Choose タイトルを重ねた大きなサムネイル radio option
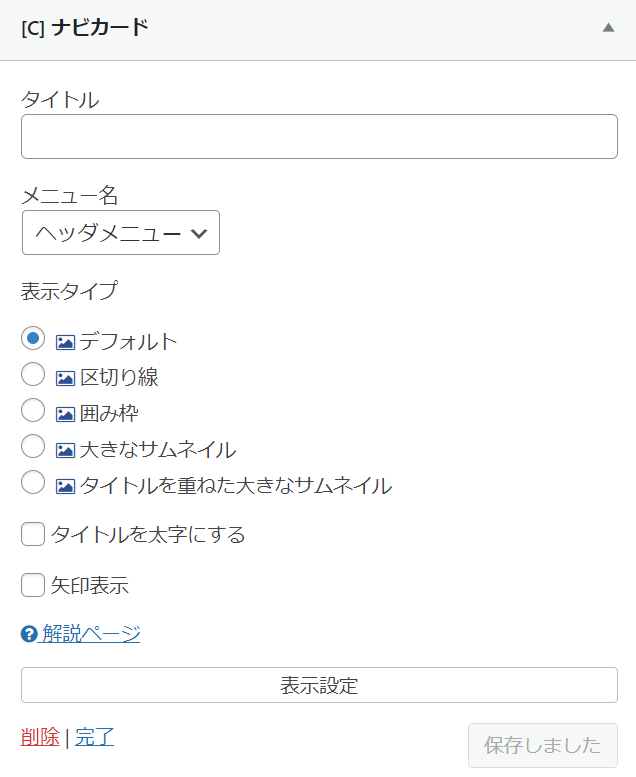Image resolution: width=636 pixels, height=777 pixels. tap(33, 483)
